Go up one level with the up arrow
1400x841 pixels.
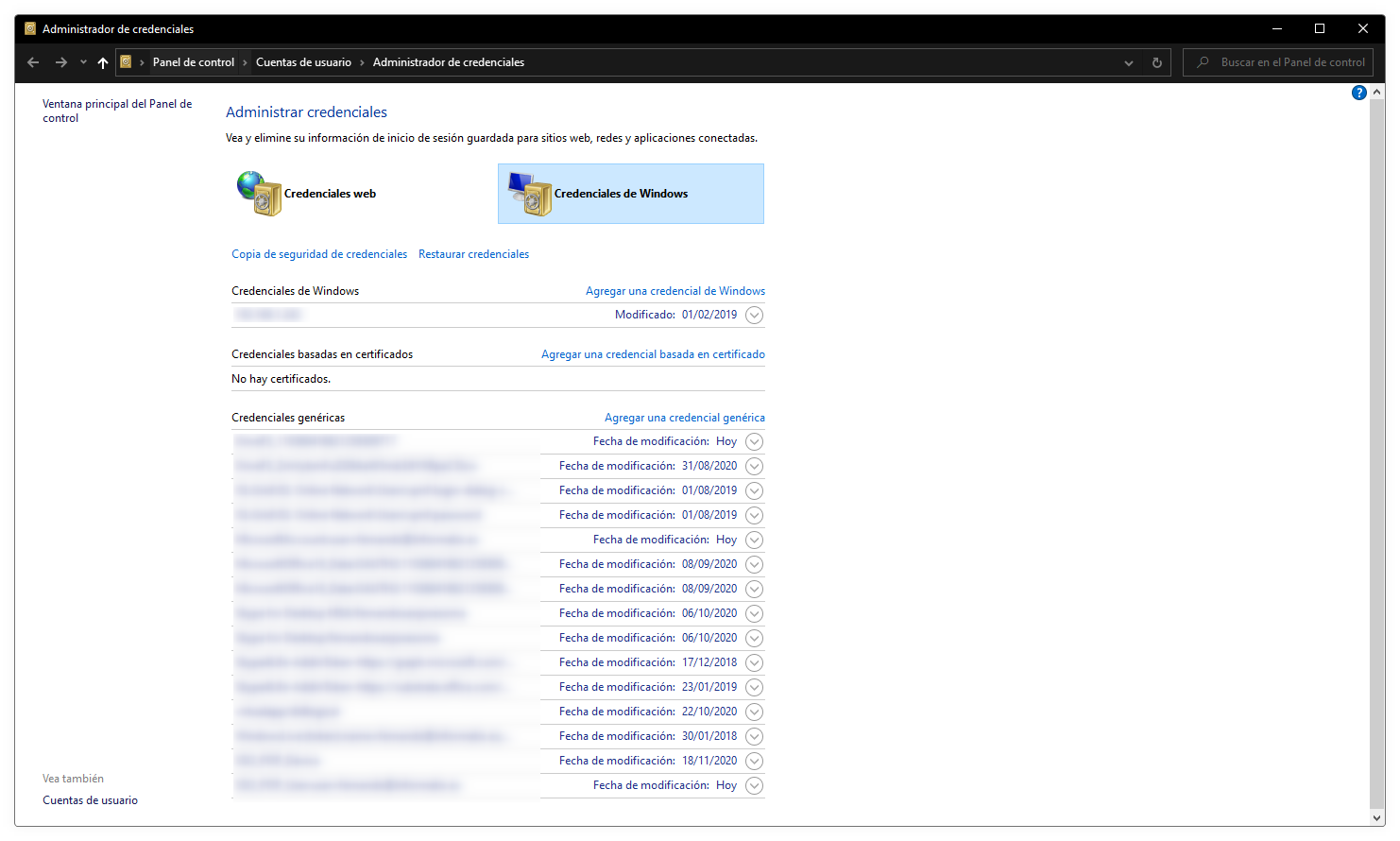[103, 61]
